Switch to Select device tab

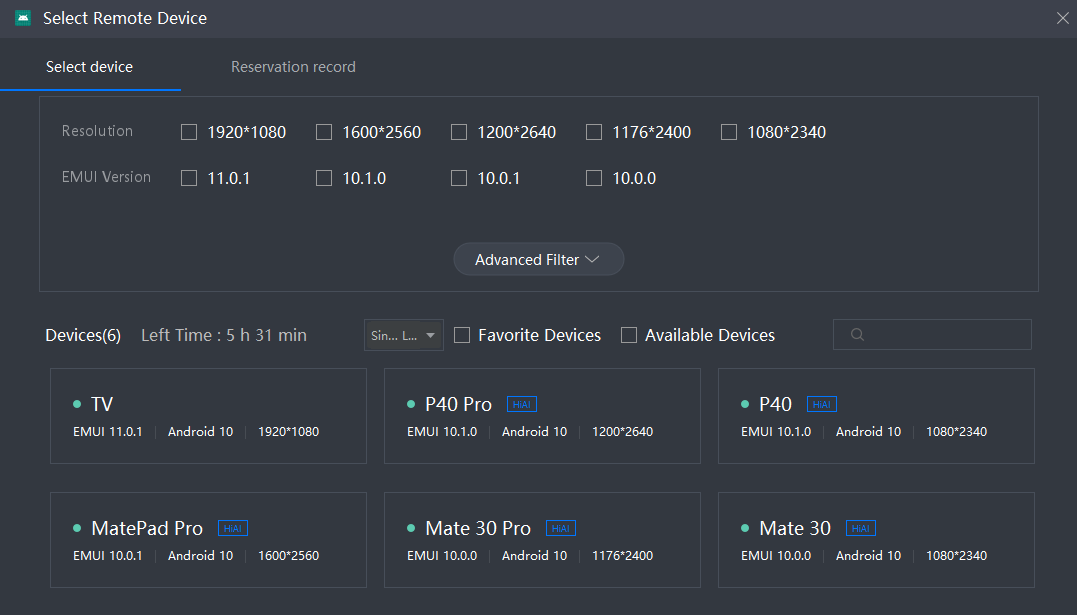click(x=89, y=67)
